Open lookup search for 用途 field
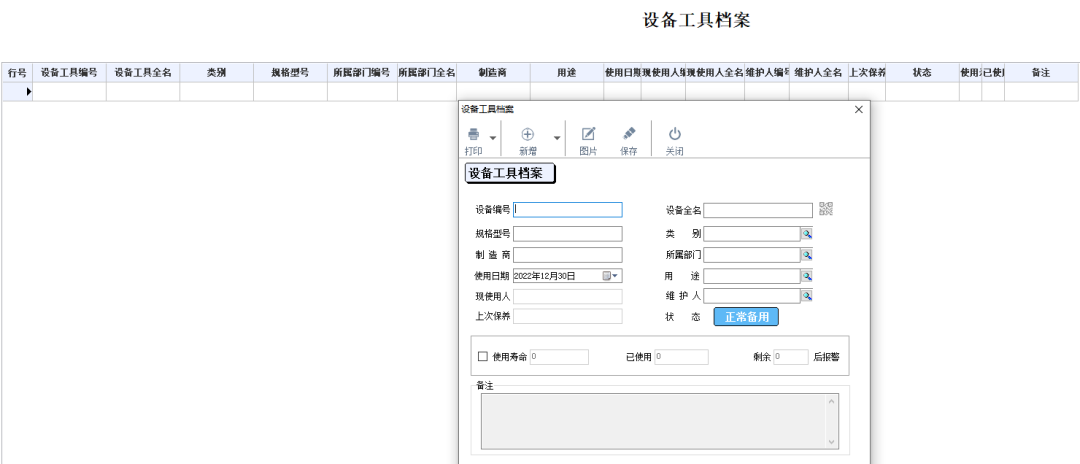 click(807, 276)
